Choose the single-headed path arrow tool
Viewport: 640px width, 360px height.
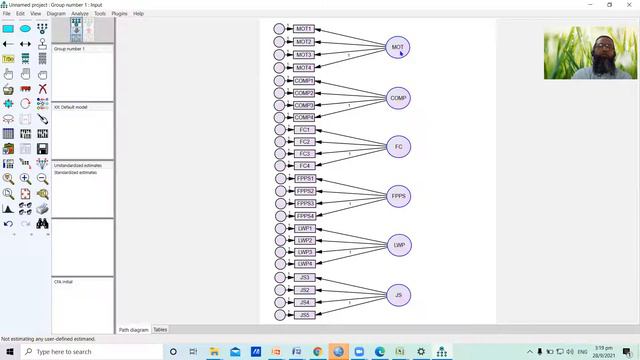8,44
